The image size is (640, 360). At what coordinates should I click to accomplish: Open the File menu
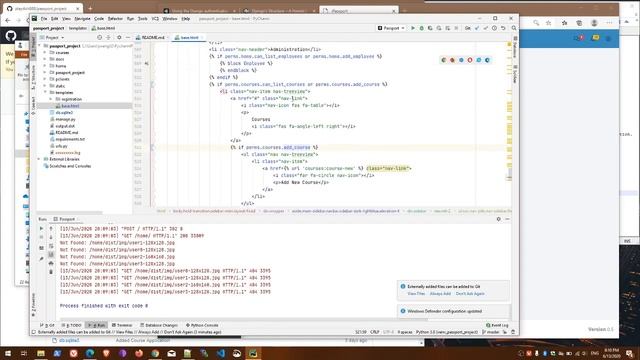click(44, 19)
